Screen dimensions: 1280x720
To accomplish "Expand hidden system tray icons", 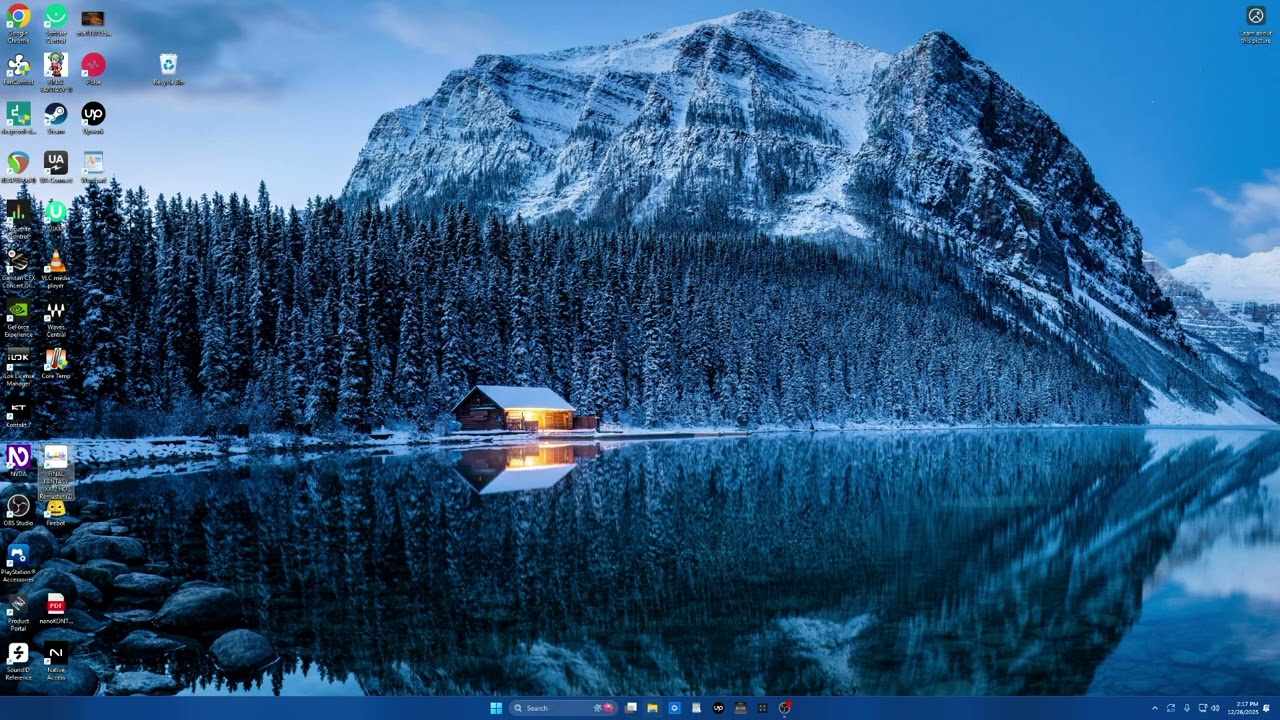I will 1155,708.
